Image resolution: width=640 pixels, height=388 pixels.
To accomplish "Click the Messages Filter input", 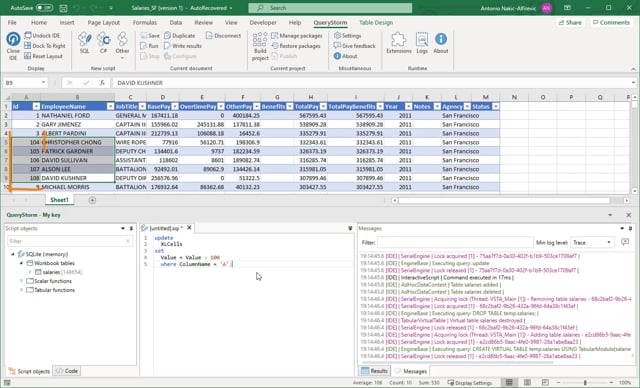I will [x=455, y=242].
